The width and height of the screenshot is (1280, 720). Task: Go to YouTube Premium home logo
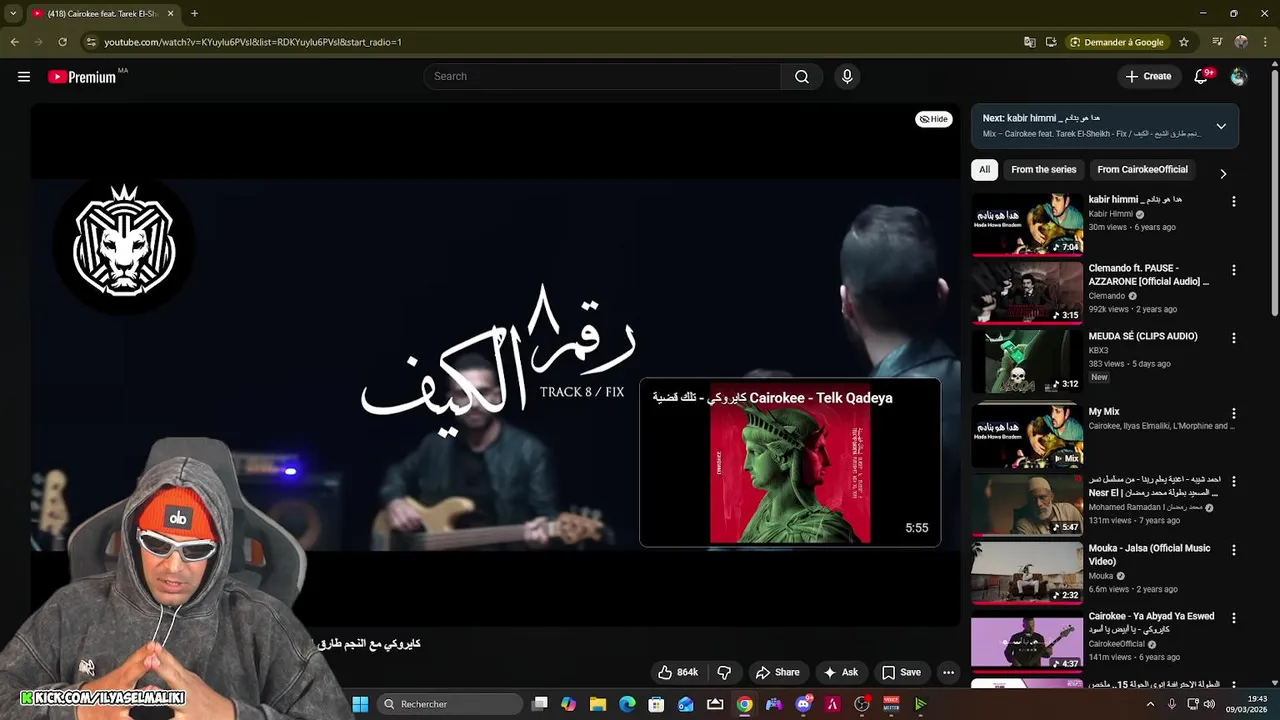pyautogui.click(x=82, y=77)
